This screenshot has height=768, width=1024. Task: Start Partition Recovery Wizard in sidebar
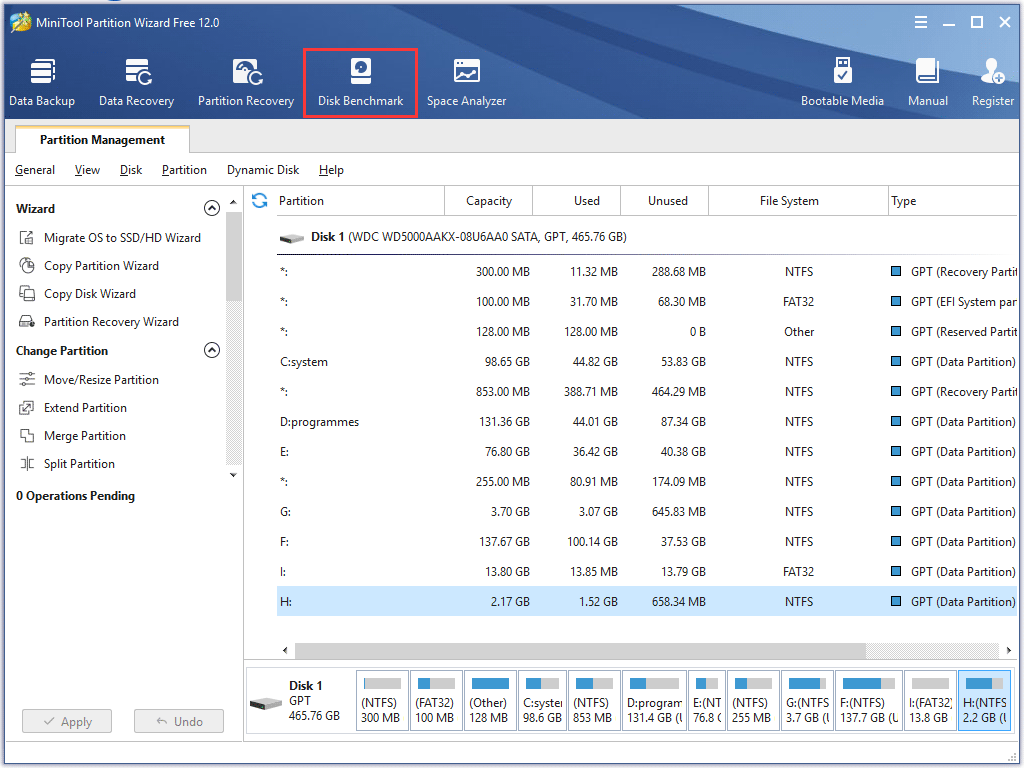click(99, 322)
